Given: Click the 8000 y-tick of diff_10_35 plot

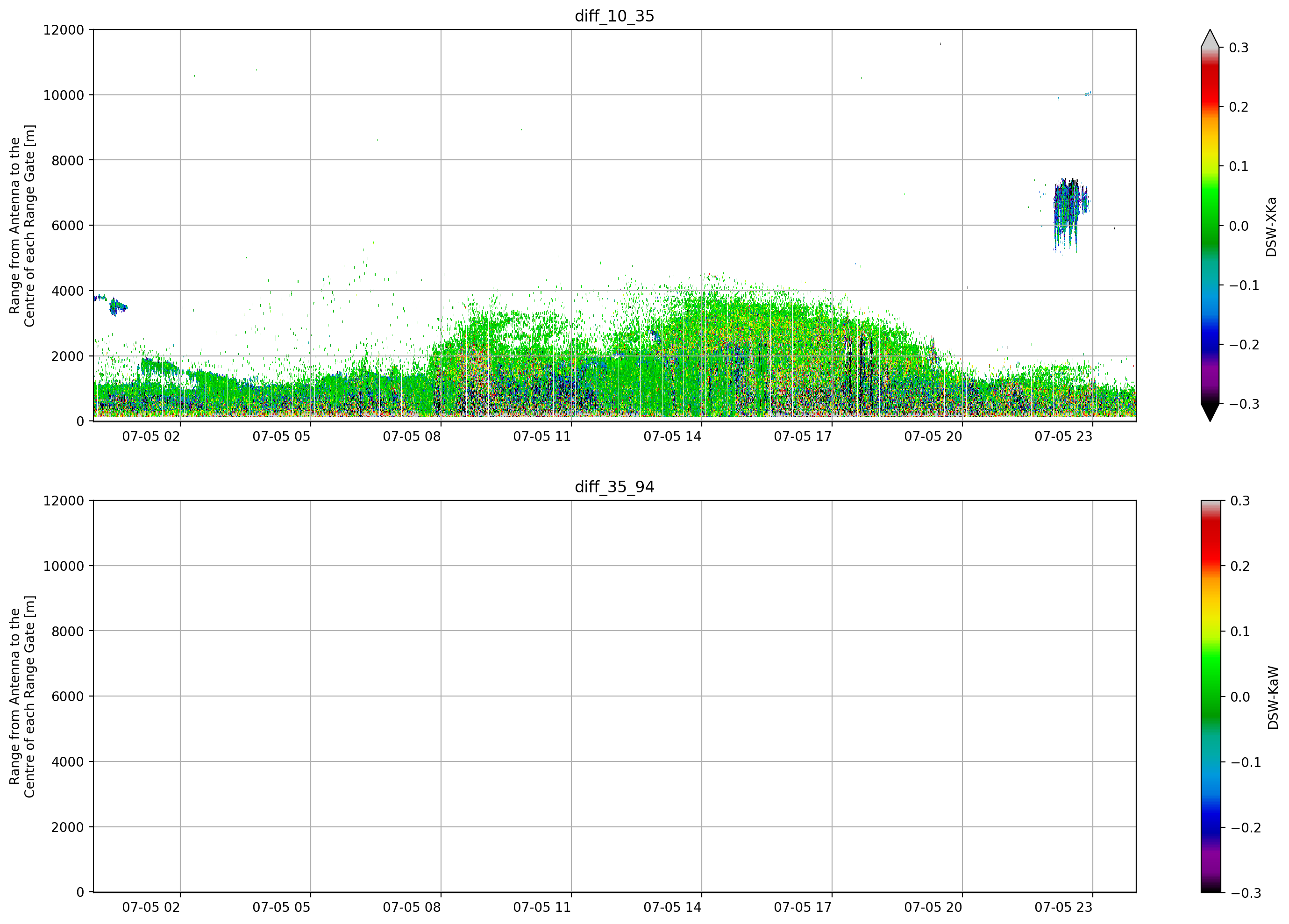Looking at the screenshot, I should [x=68, y=161].
